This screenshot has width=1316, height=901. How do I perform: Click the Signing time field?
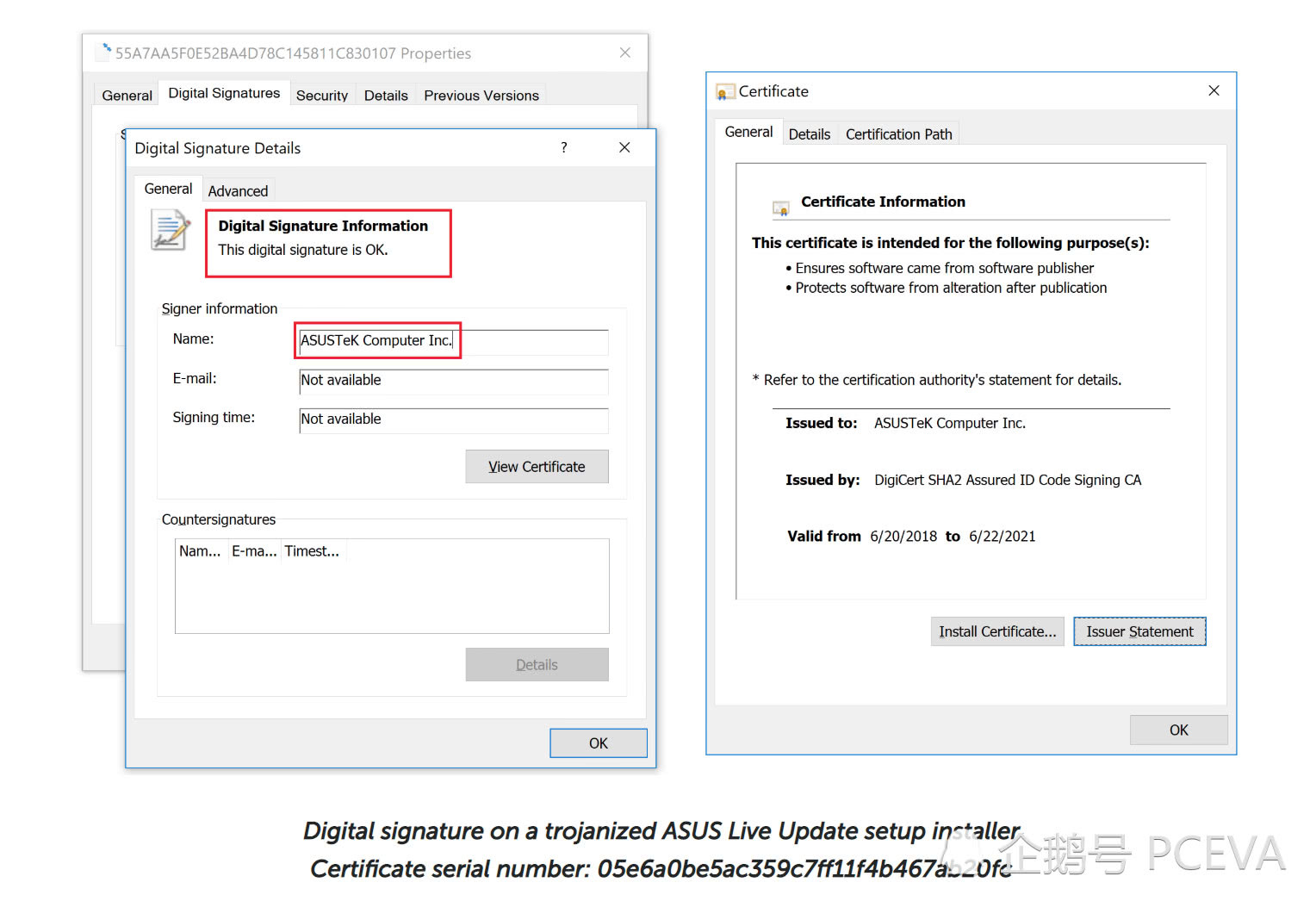[x=454, y=419]
